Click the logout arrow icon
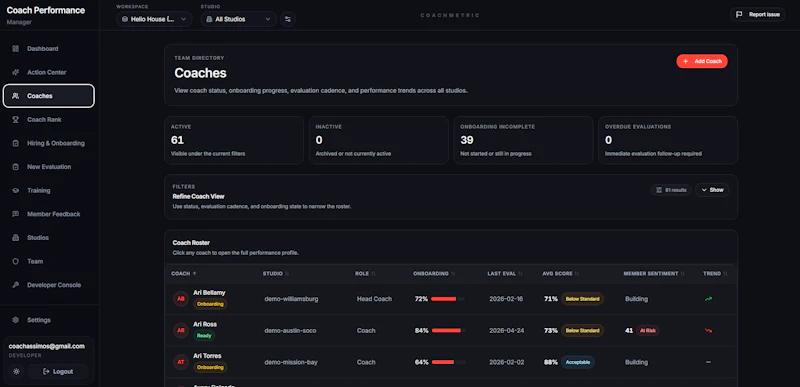The width and height of the screenshot is (800, 387). tap(46, 371)
